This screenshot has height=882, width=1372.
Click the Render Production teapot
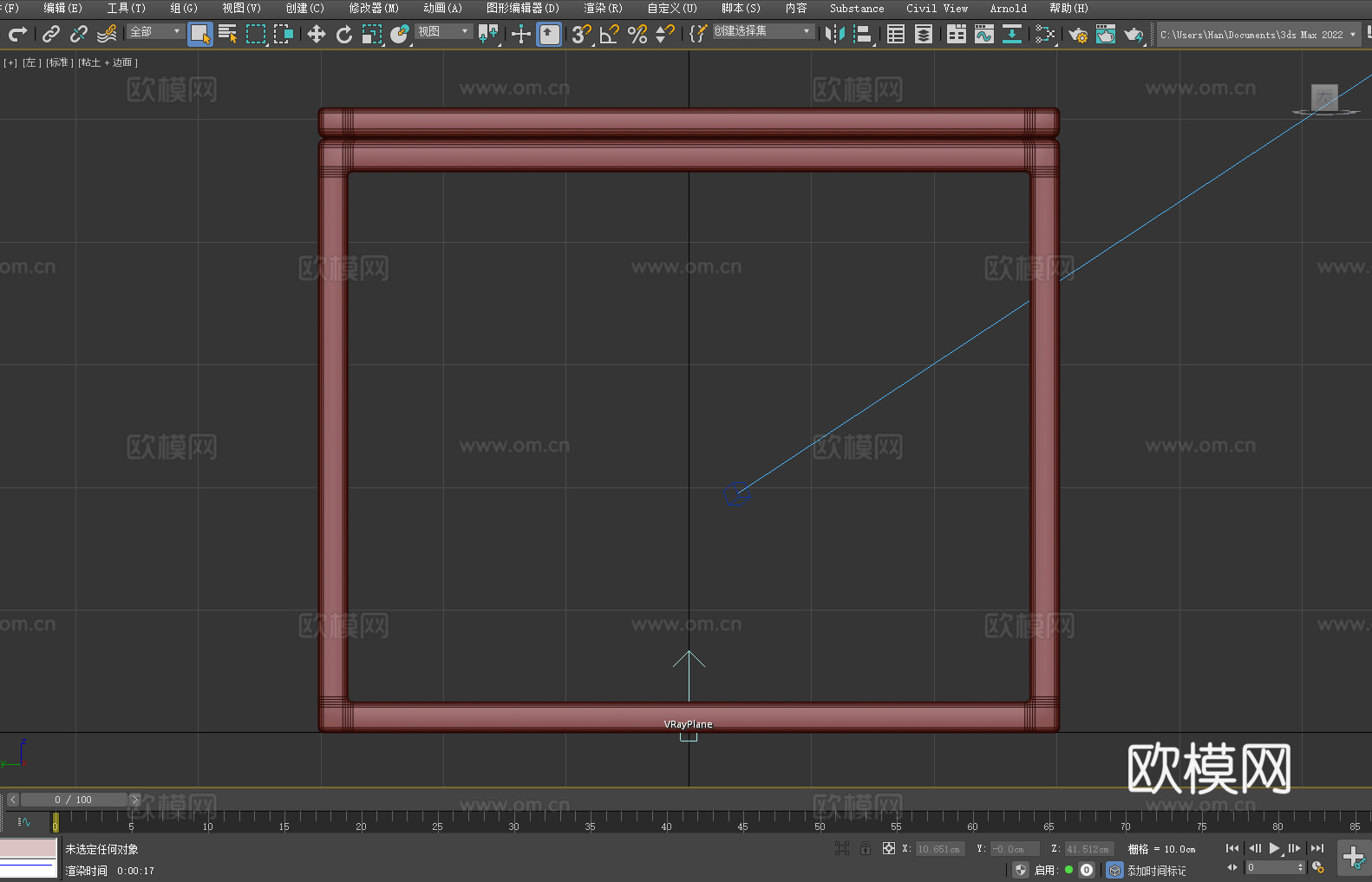(1134, 34)
